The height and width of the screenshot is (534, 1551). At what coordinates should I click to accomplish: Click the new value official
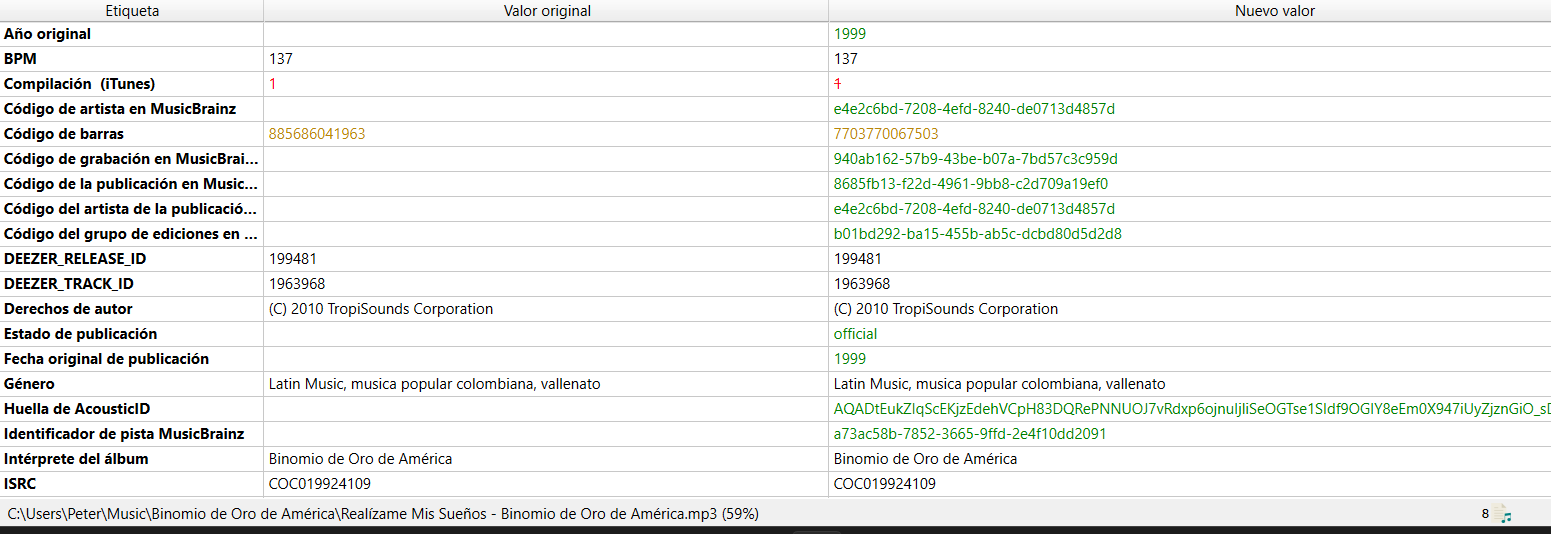(x=855, y=334)
